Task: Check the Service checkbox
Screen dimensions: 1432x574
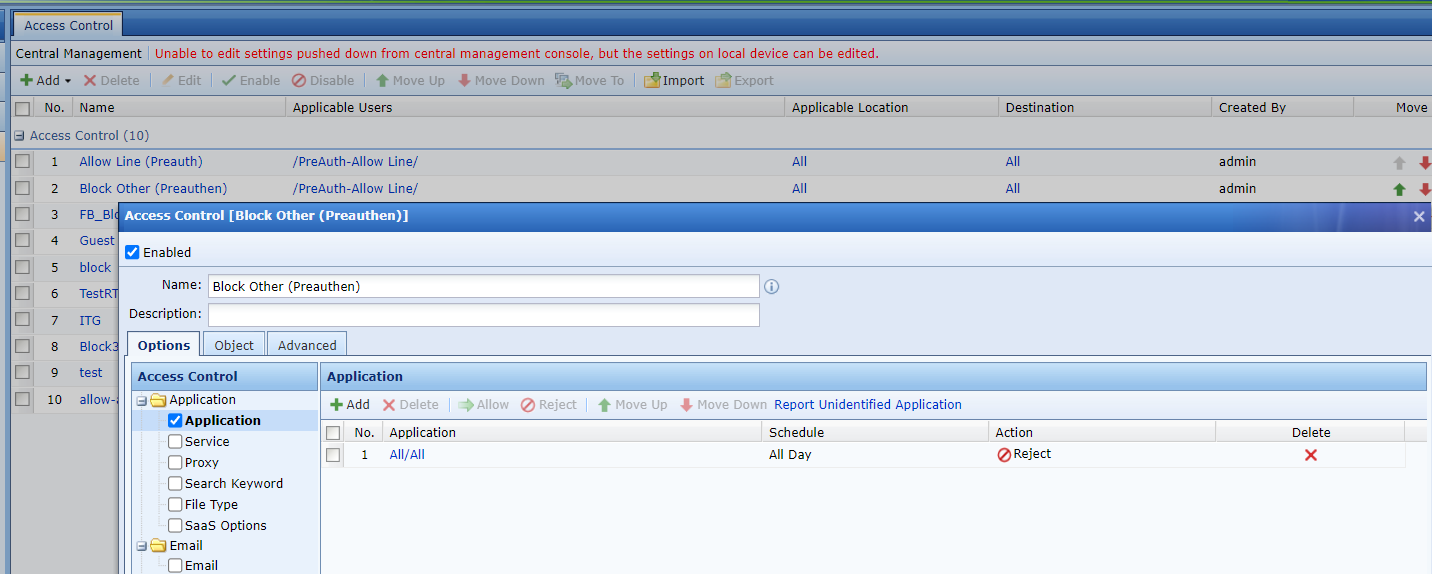Action: coord(175,442)
